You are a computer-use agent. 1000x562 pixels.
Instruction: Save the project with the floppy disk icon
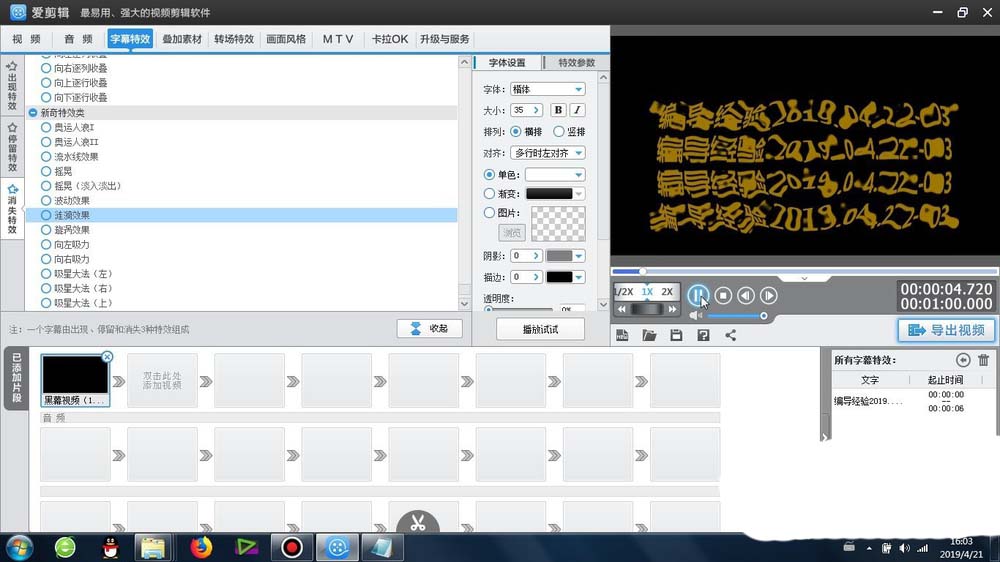pyautogui.click(x=676, y=336)
